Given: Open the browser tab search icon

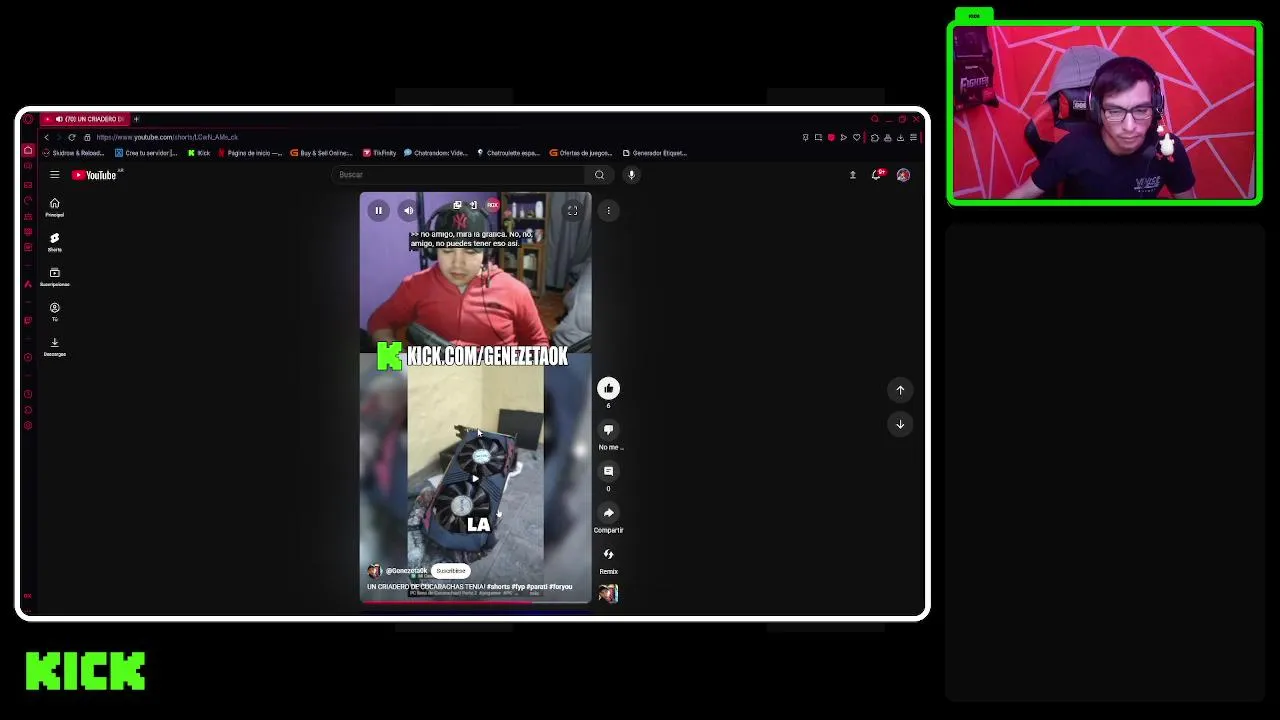Looking at the screenshot, I should [x=874, y=119].
